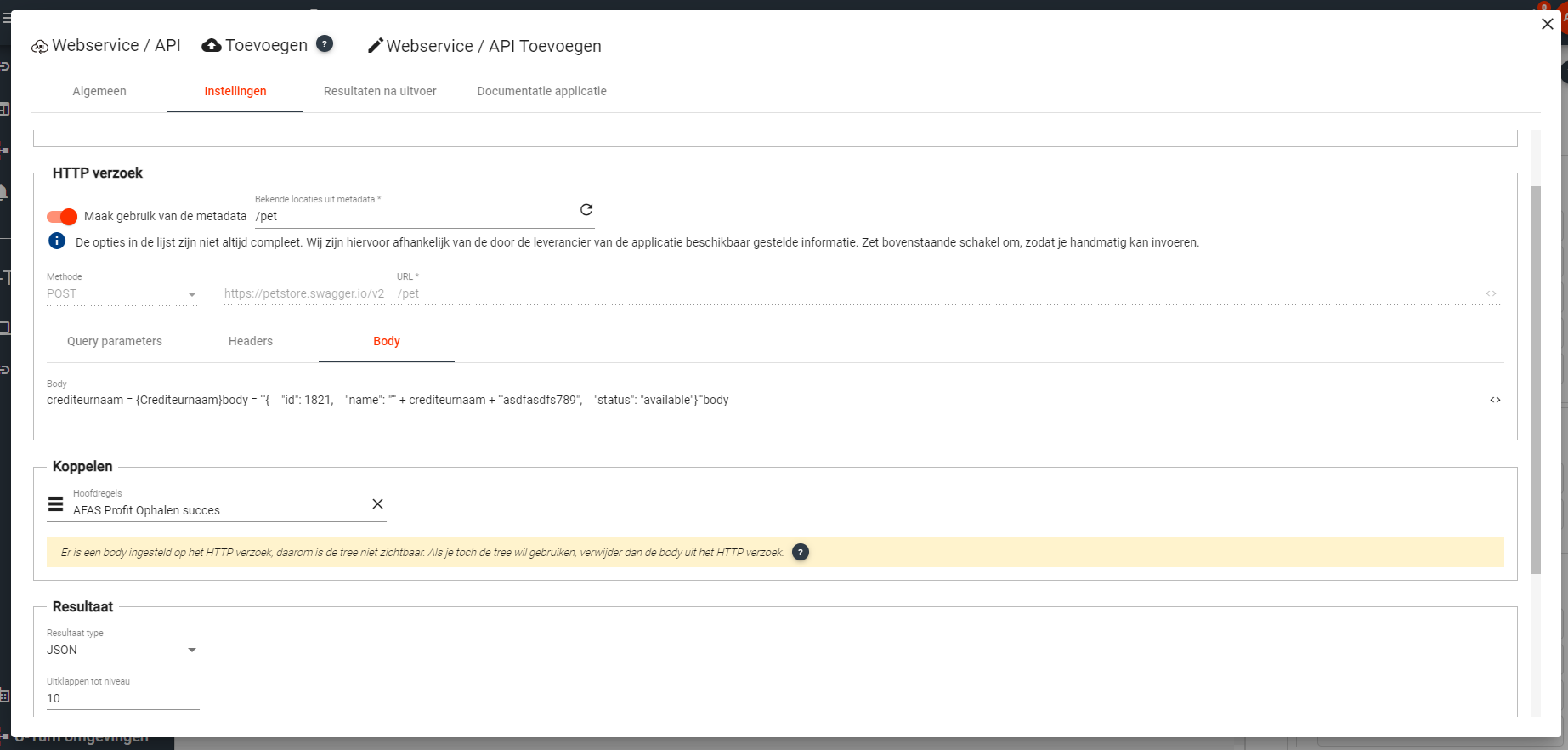Image resolution: width=1568 pixels, height=750 pixels.
Task: Click the refresh icon beside metadata locations
Action: point(586,210)
